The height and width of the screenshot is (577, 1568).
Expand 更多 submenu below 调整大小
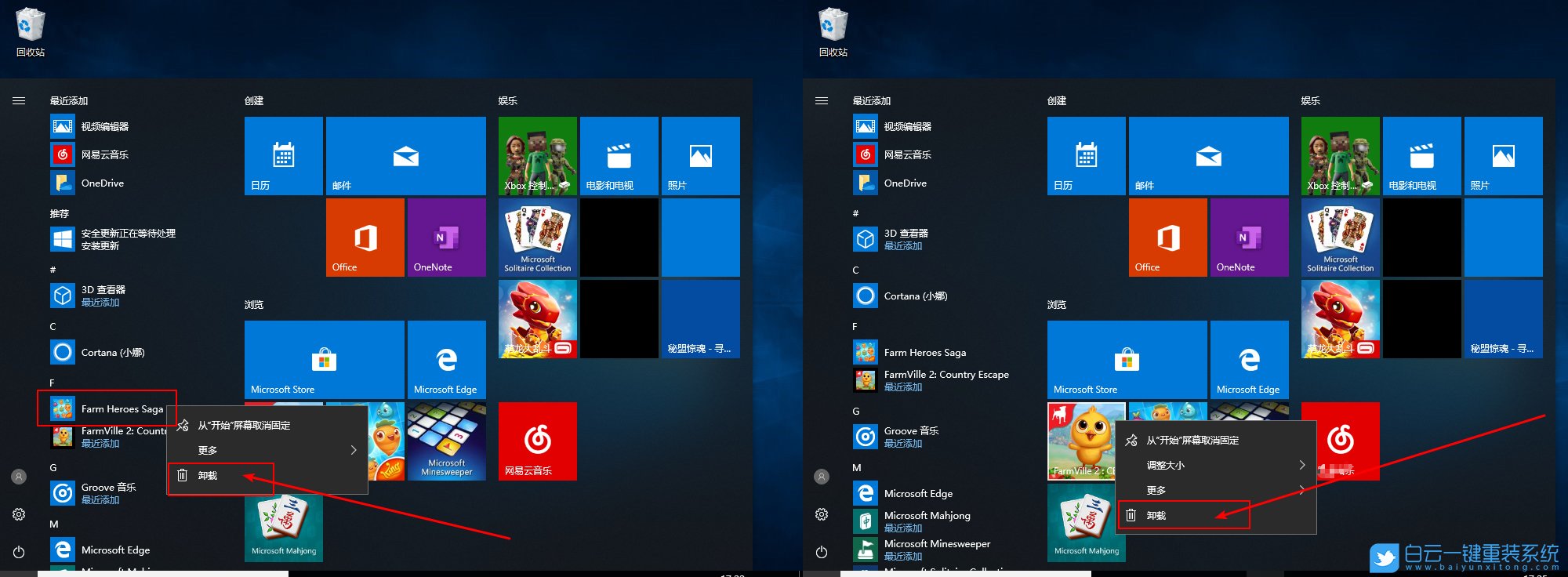[1217, 490]
